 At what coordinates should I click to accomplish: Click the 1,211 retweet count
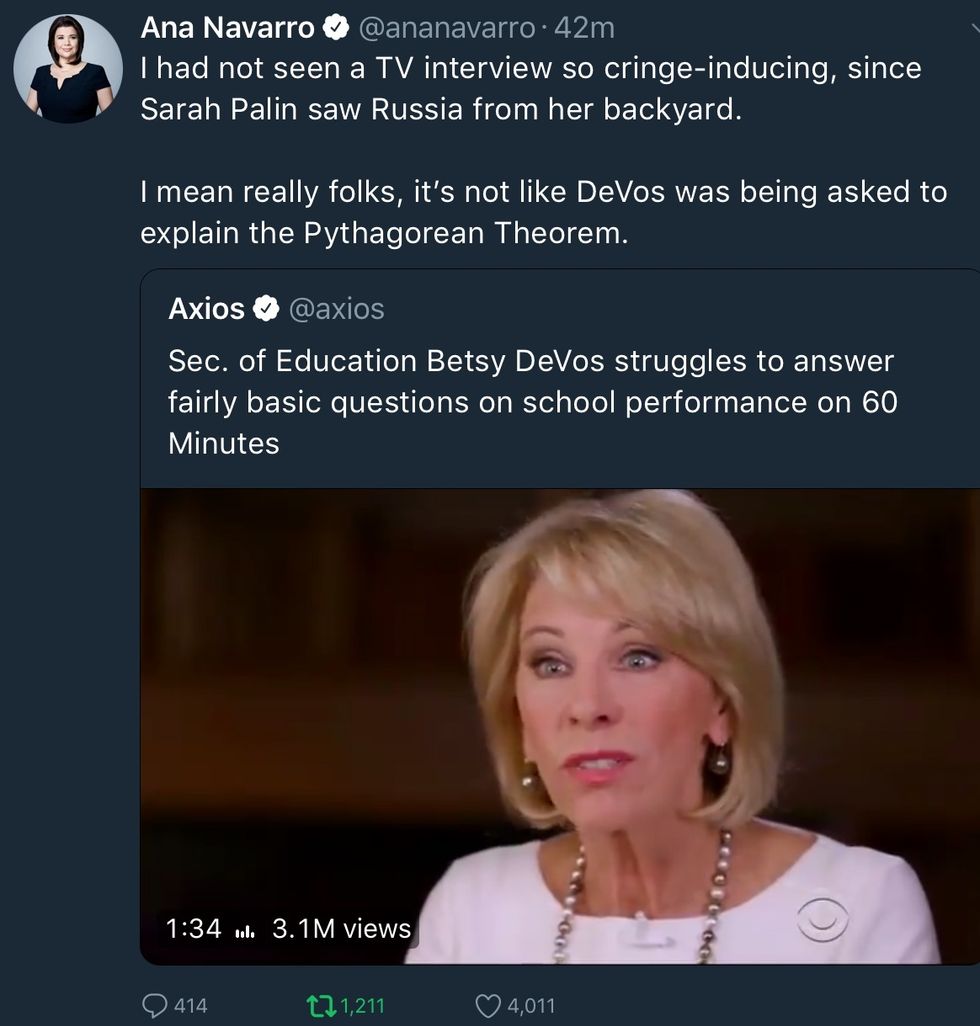(363, 1005)
